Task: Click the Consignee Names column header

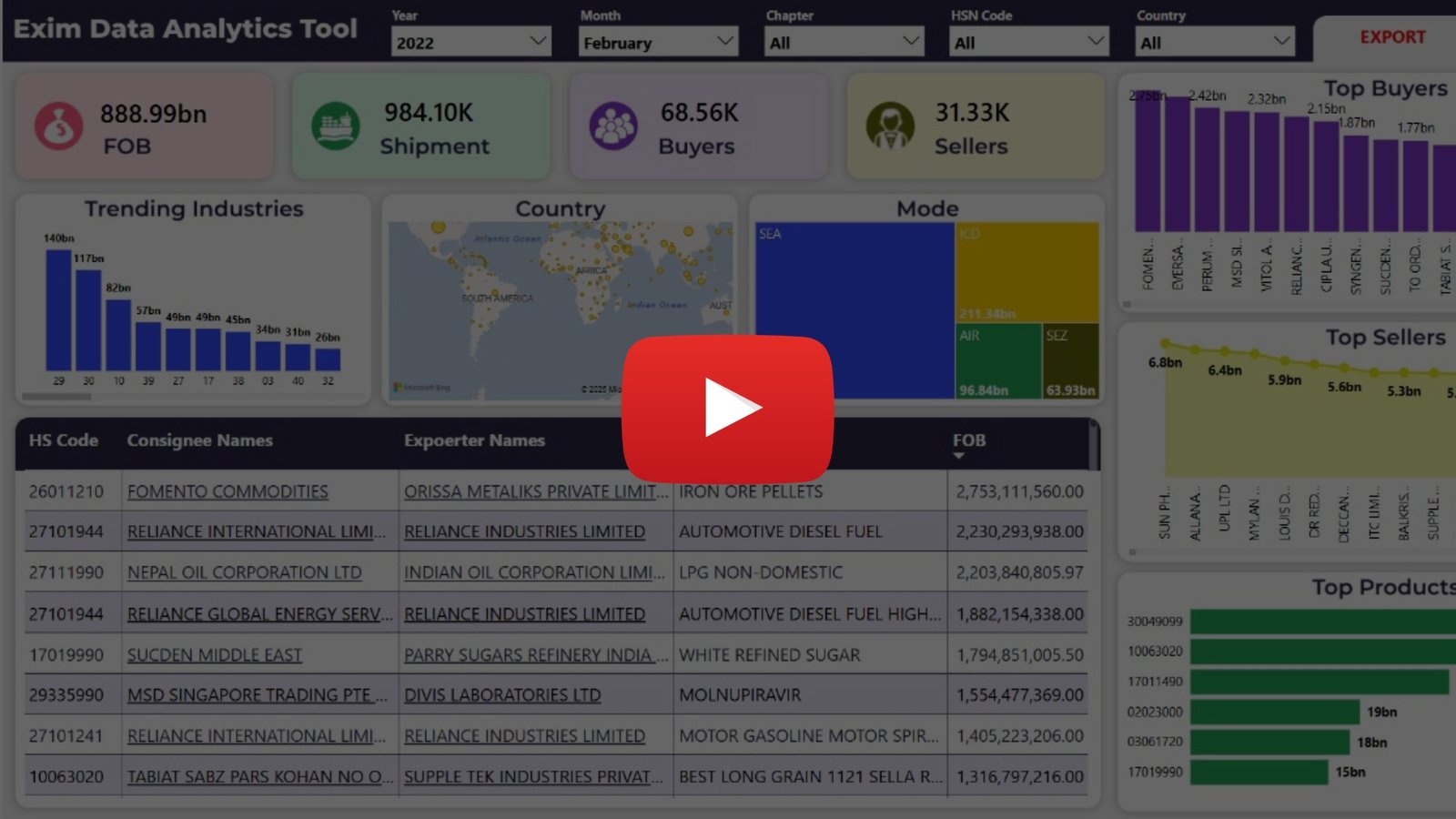Action: coord(199,440)
